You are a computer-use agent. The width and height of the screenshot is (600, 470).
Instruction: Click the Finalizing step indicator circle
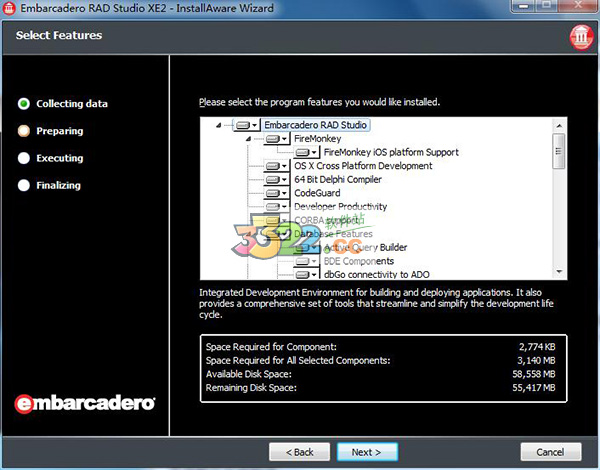coord(24,185)
